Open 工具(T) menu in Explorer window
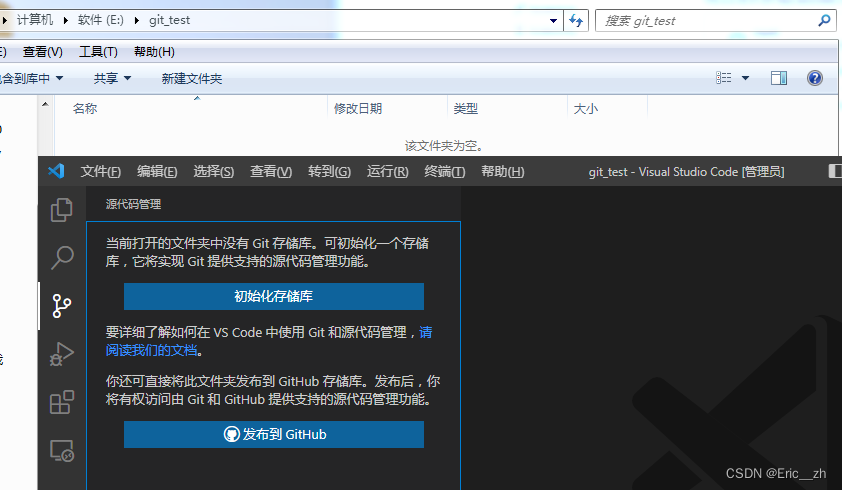This screenshot has width=842, height=490. [98, 52]
